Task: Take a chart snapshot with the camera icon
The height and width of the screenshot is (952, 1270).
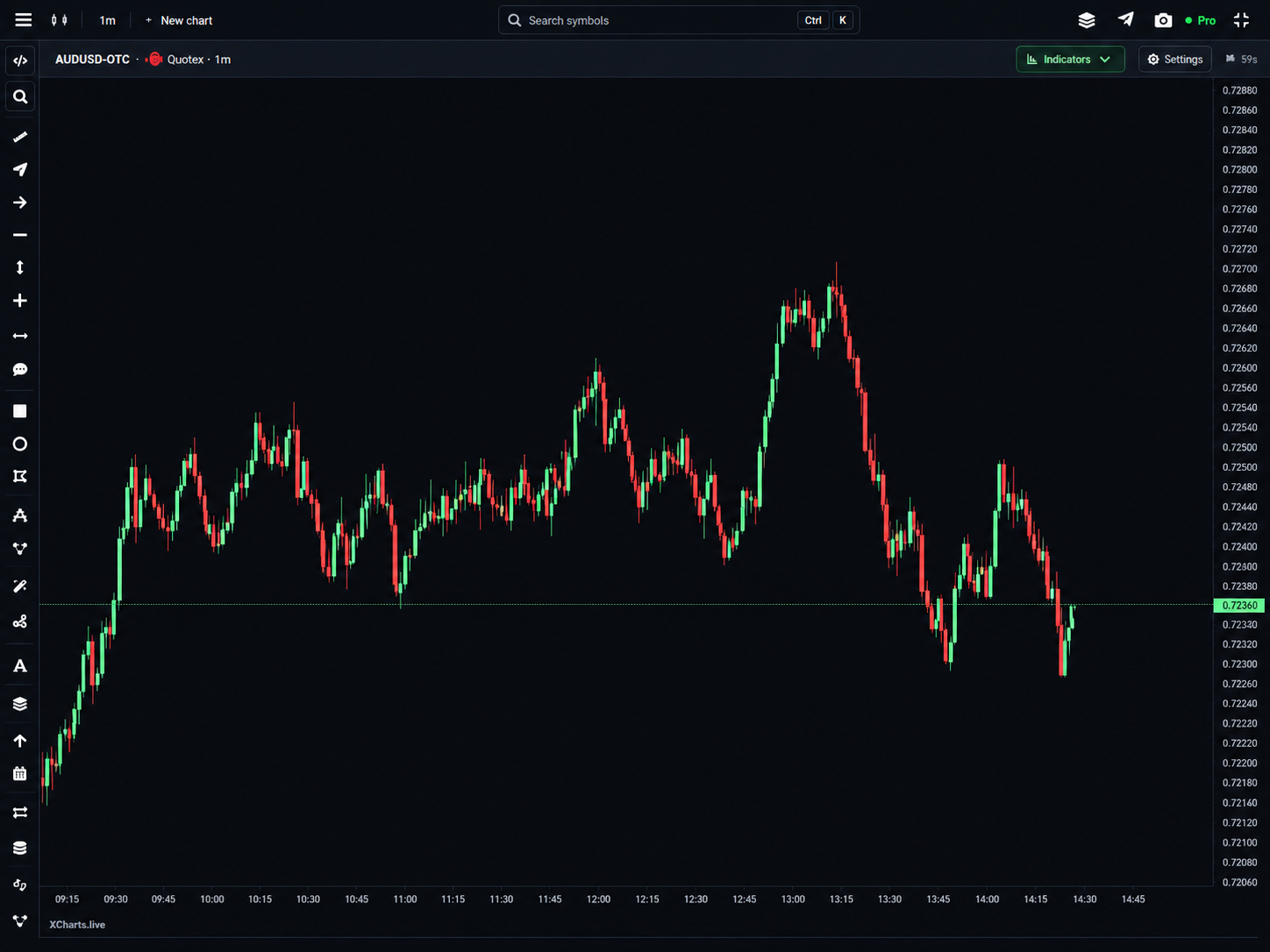Action: 1163,20
